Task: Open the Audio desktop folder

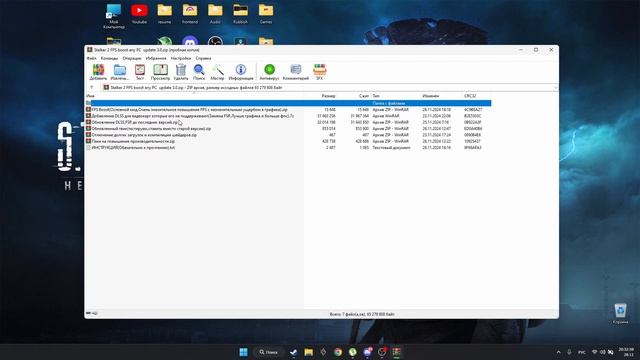Action: coord(215,14)
